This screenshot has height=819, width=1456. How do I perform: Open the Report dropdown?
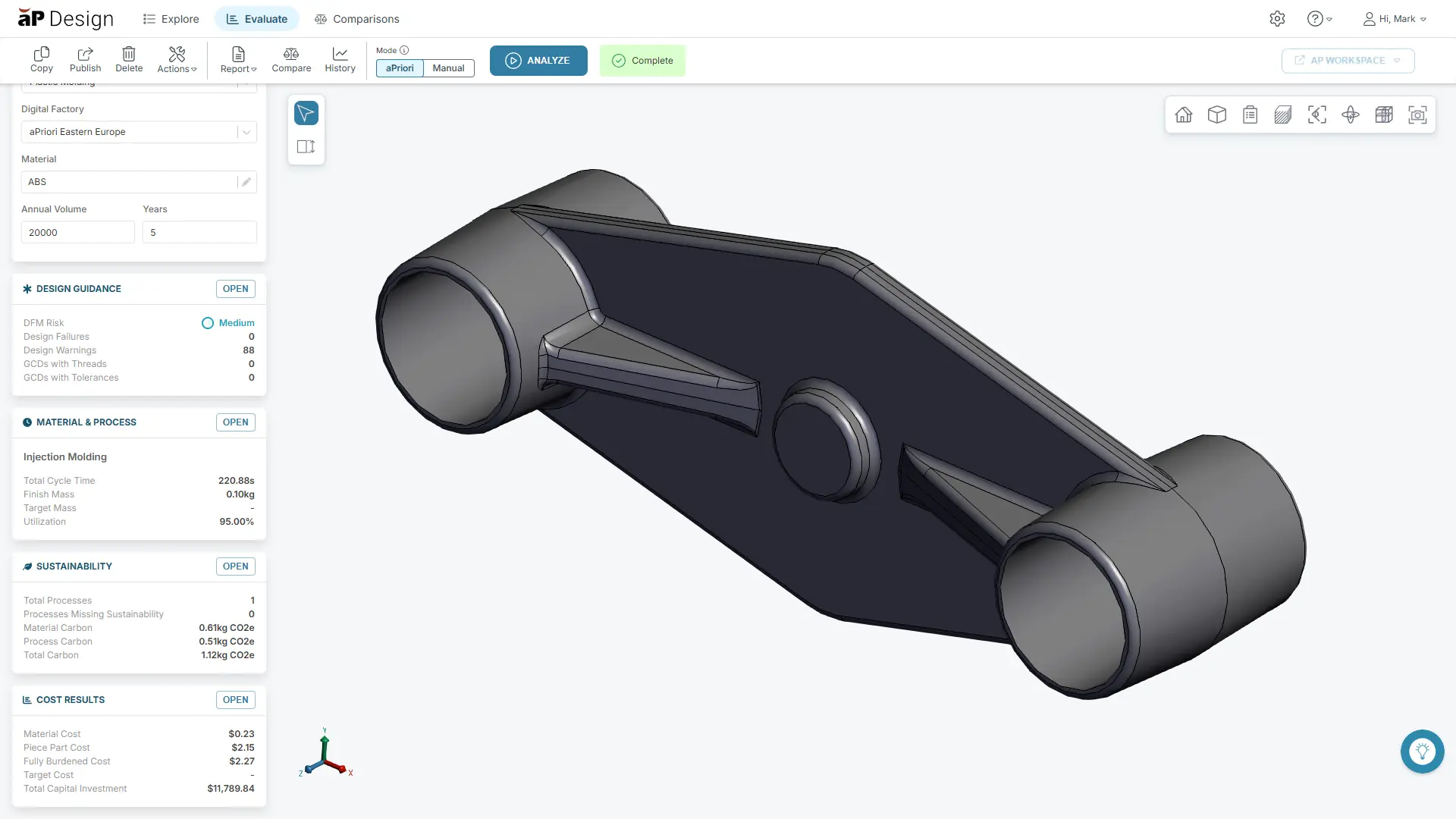coord(238,60)
